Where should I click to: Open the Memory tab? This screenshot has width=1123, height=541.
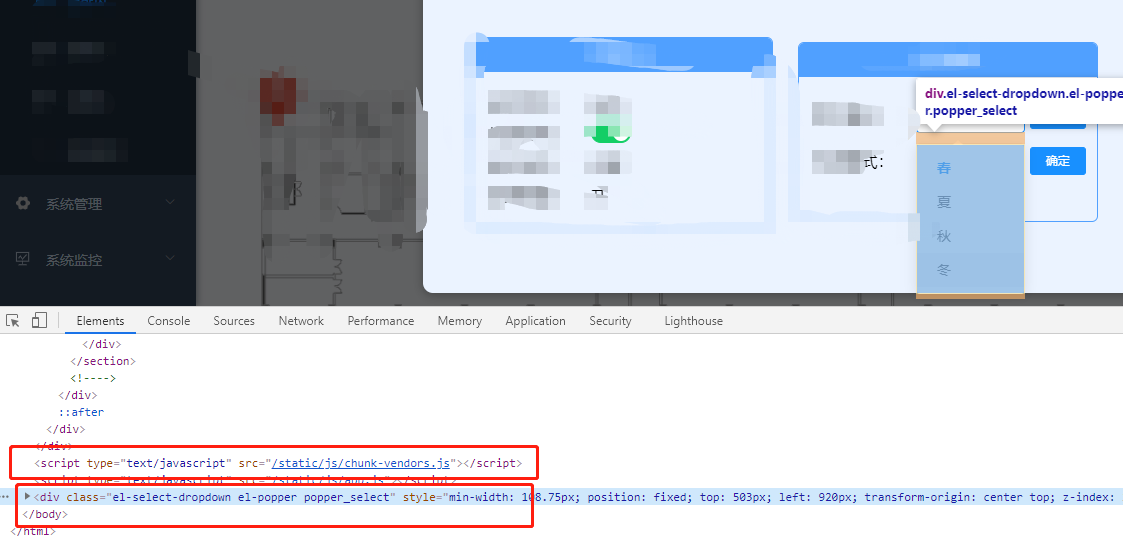click(460, 321)
